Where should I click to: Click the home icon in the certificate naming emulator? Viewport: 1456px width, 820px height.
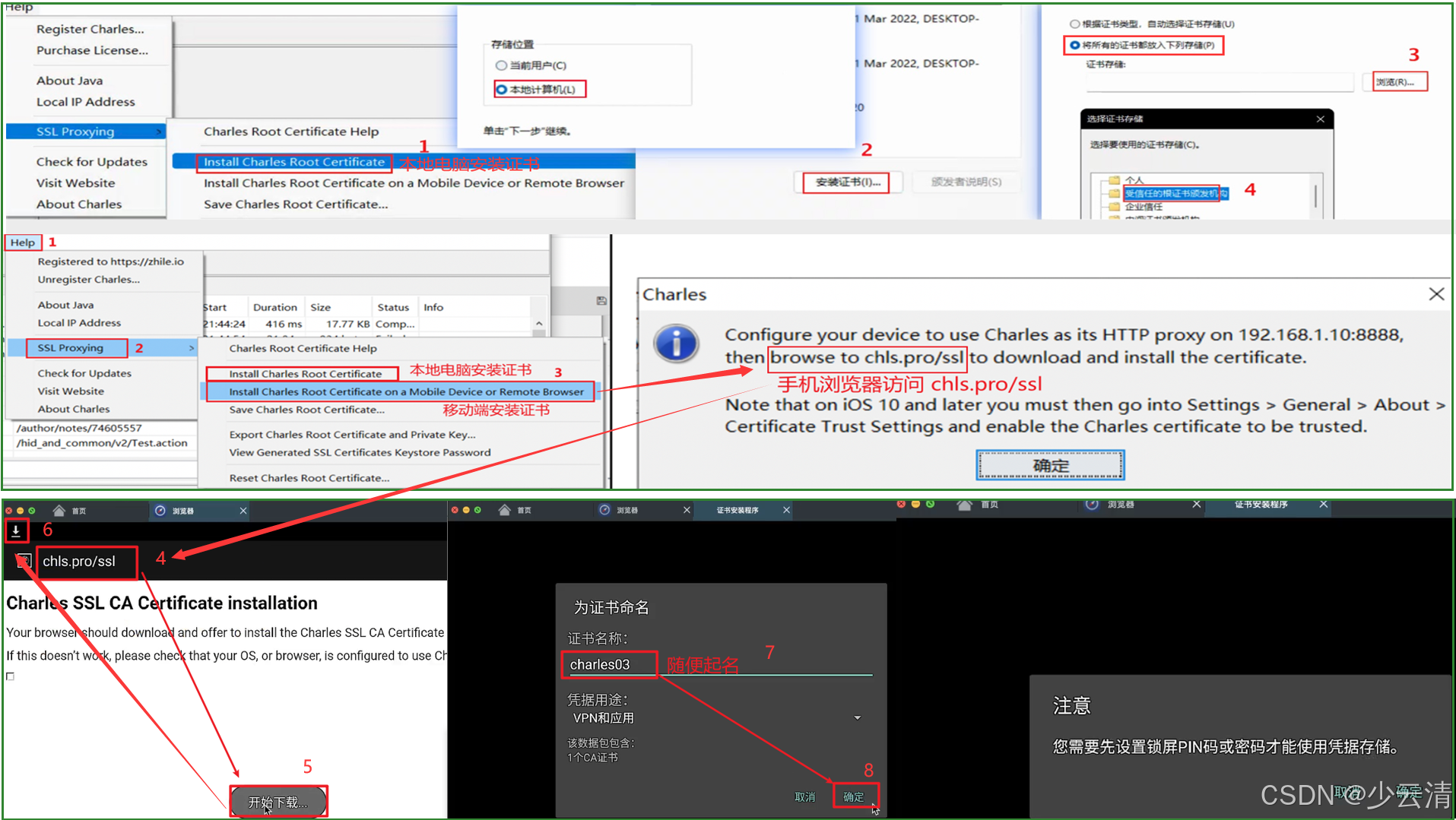point(504,510)
